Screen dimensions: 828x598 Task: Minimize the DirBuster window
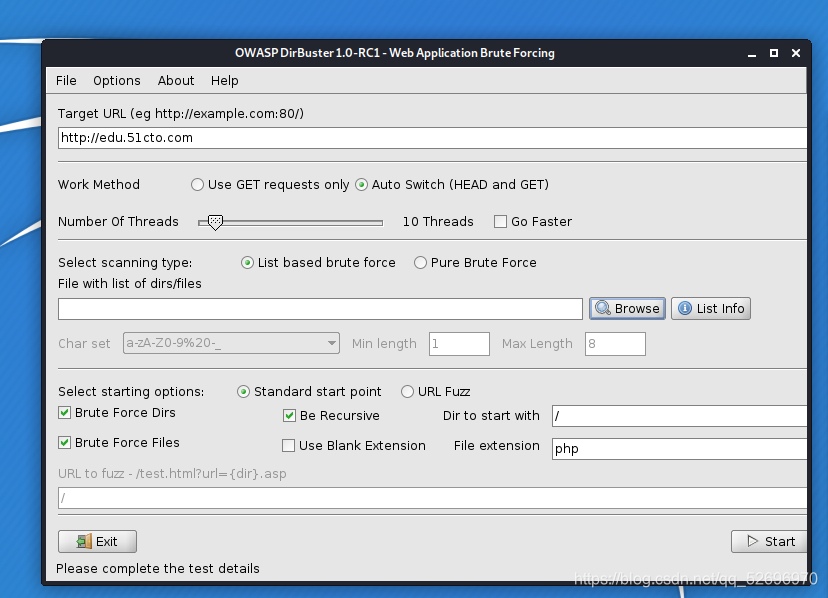pyautogui.click(x=752, y=53)
